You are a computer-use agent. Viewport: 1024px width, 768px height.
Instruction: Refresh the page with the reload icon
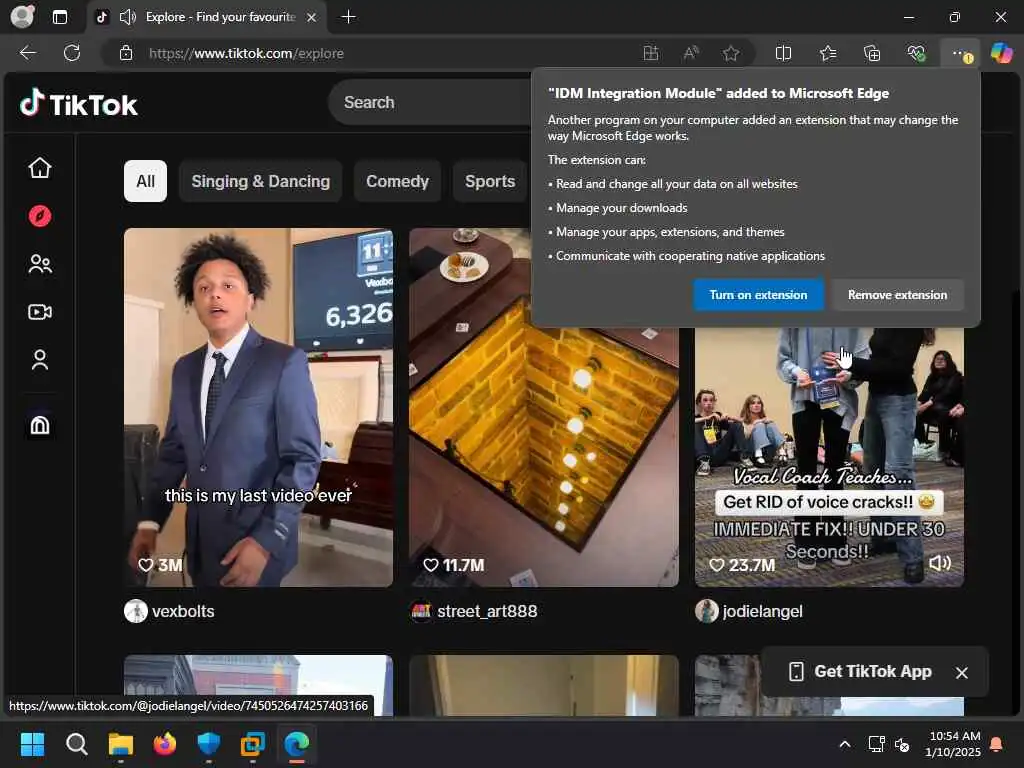click(x=72, y=53)
